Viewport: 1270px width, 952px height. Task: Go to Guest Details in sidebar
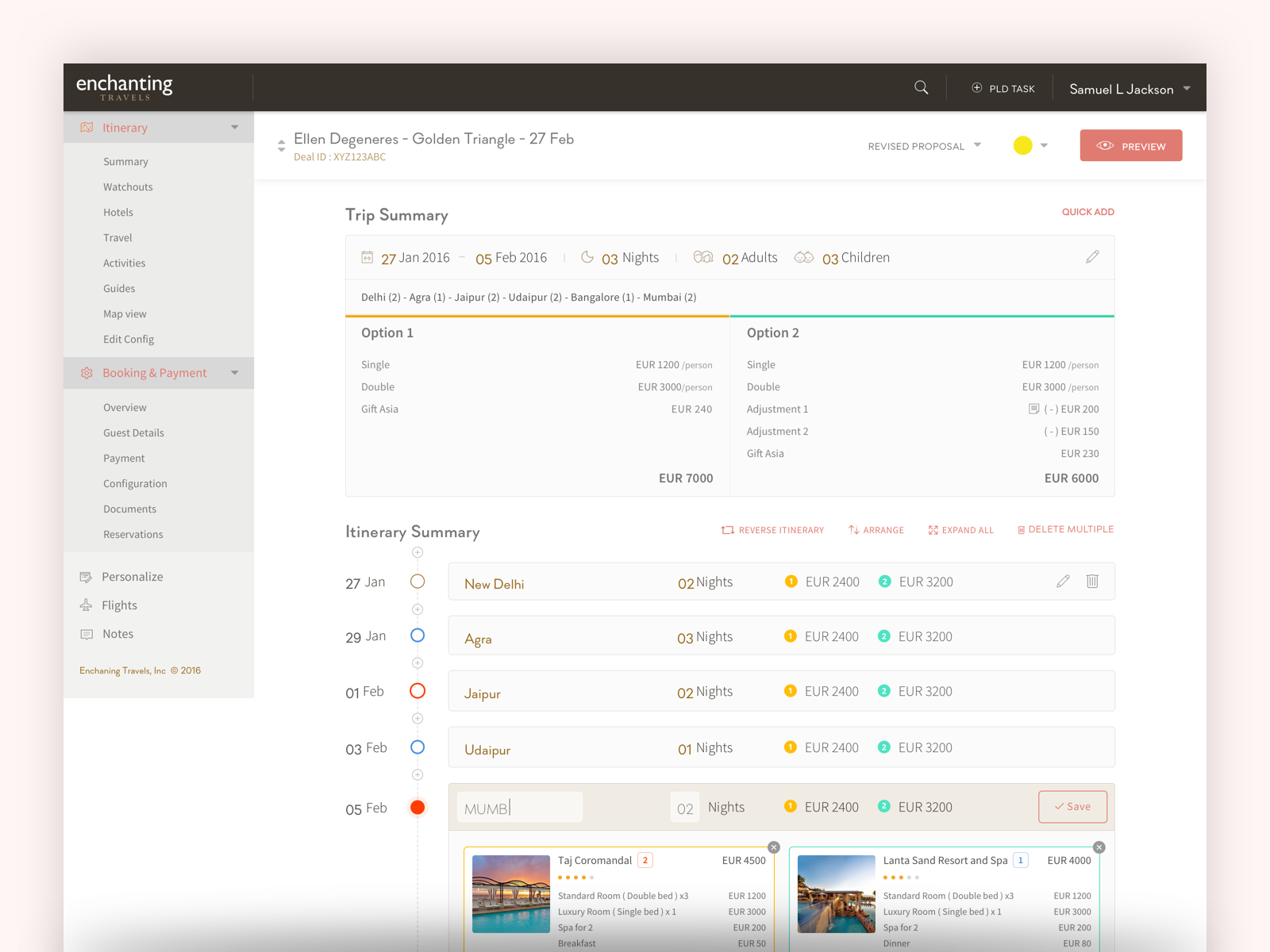pos(133,433)
